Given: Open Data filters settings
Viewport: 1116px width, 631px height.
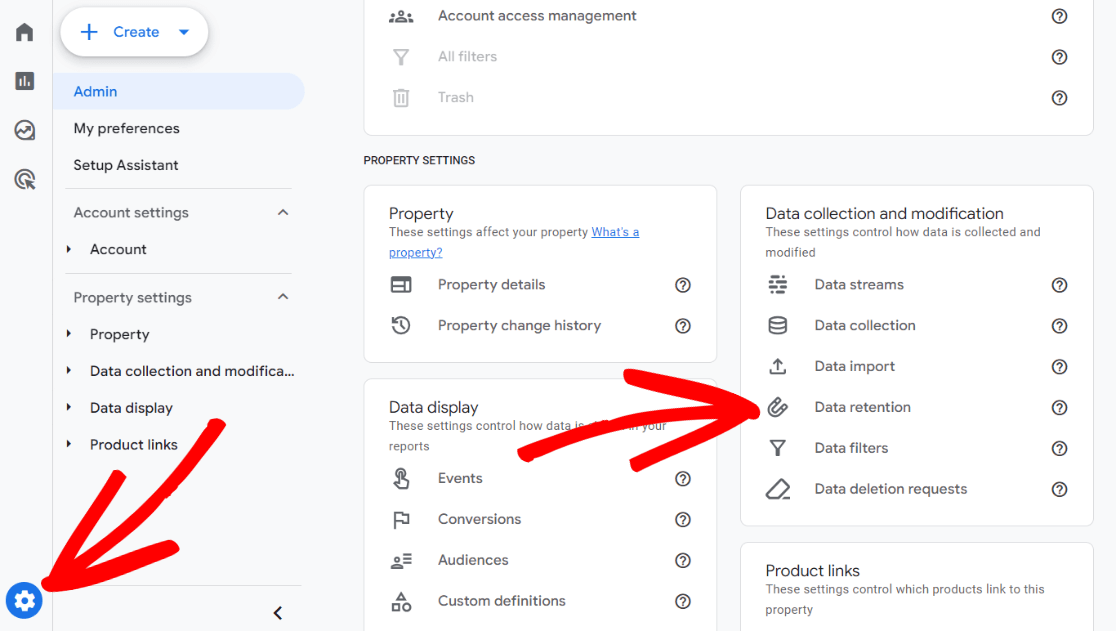Looking at the screenshot, I should tap(850, 448).
